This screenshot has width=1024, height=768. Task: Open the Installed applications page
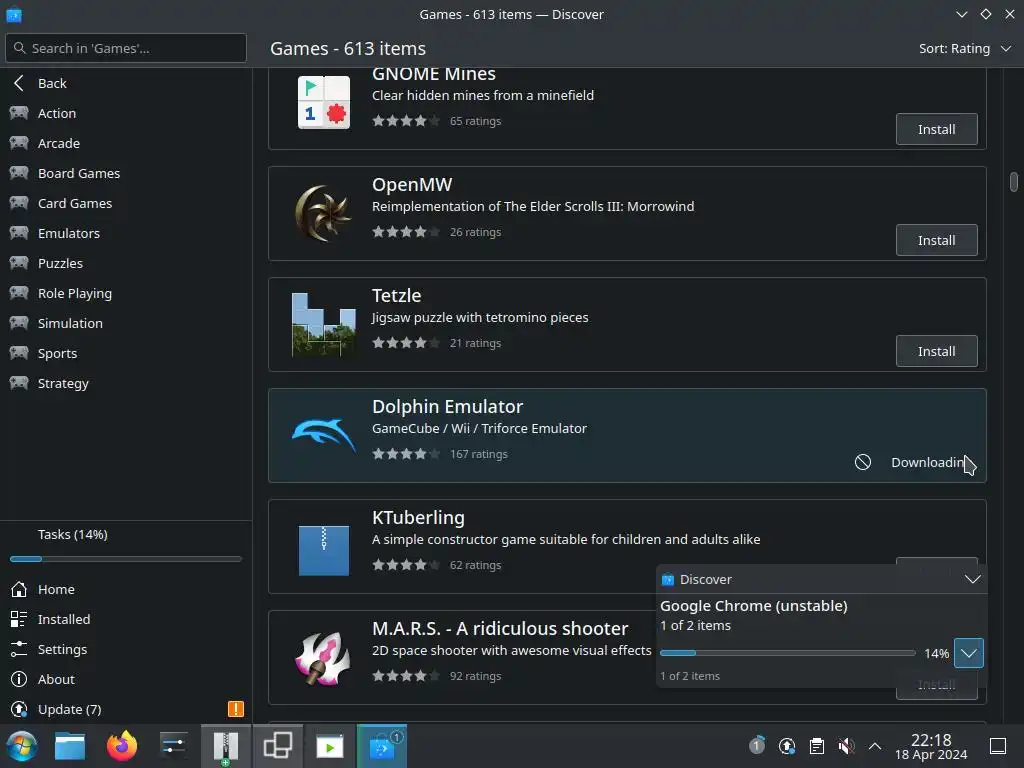(124, 619)
